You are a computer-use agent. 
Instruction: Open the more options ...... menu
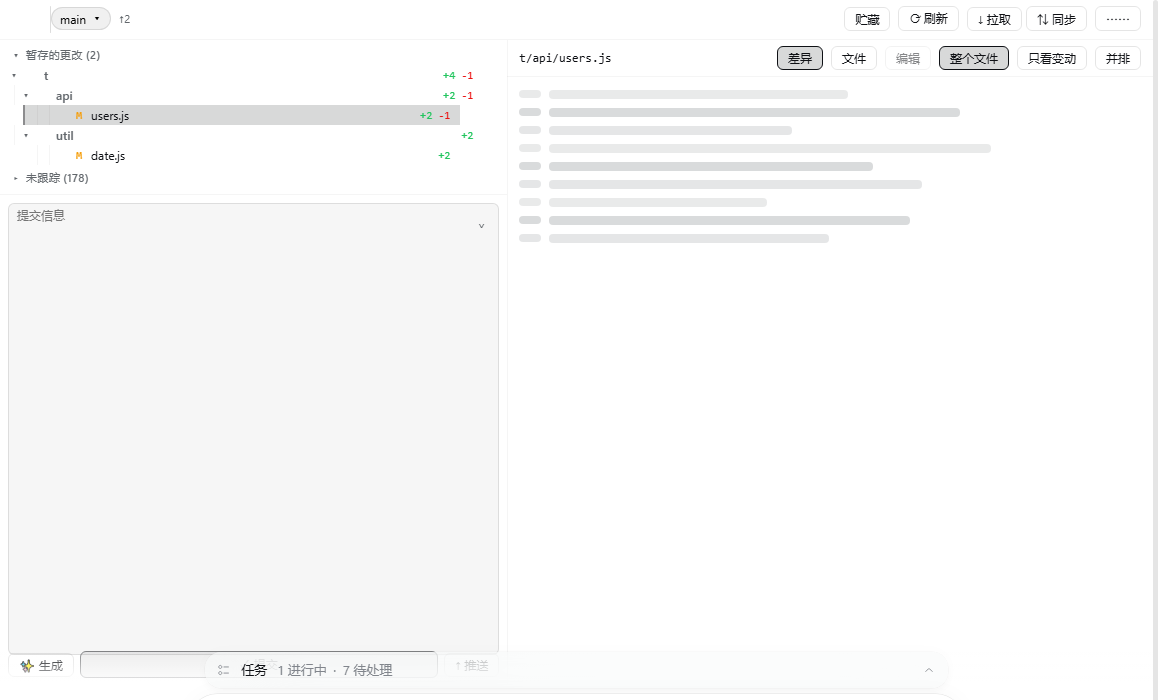(1118, 19)
